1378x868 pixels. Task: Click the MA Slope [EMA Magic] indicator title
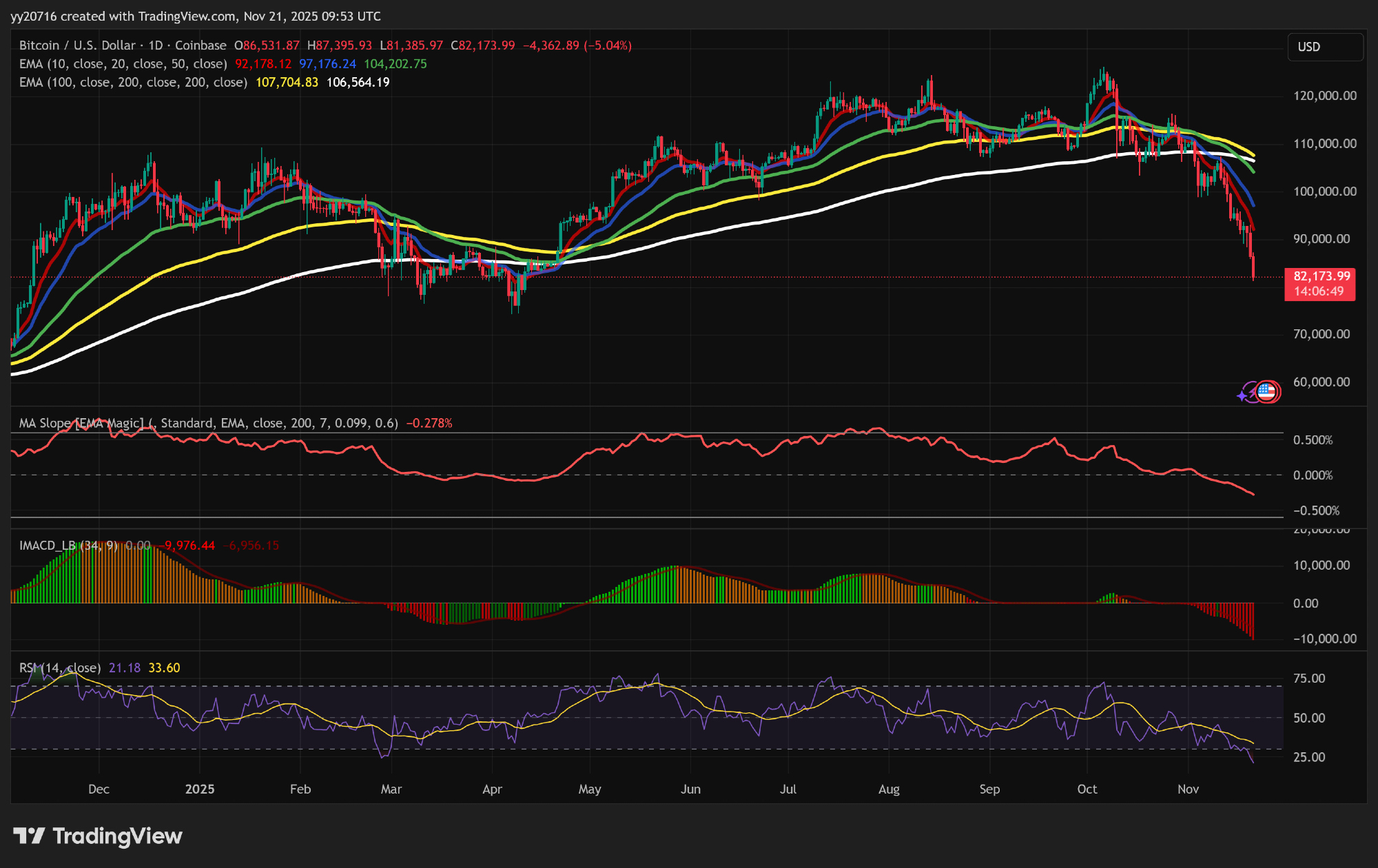[x=81, y=423]
